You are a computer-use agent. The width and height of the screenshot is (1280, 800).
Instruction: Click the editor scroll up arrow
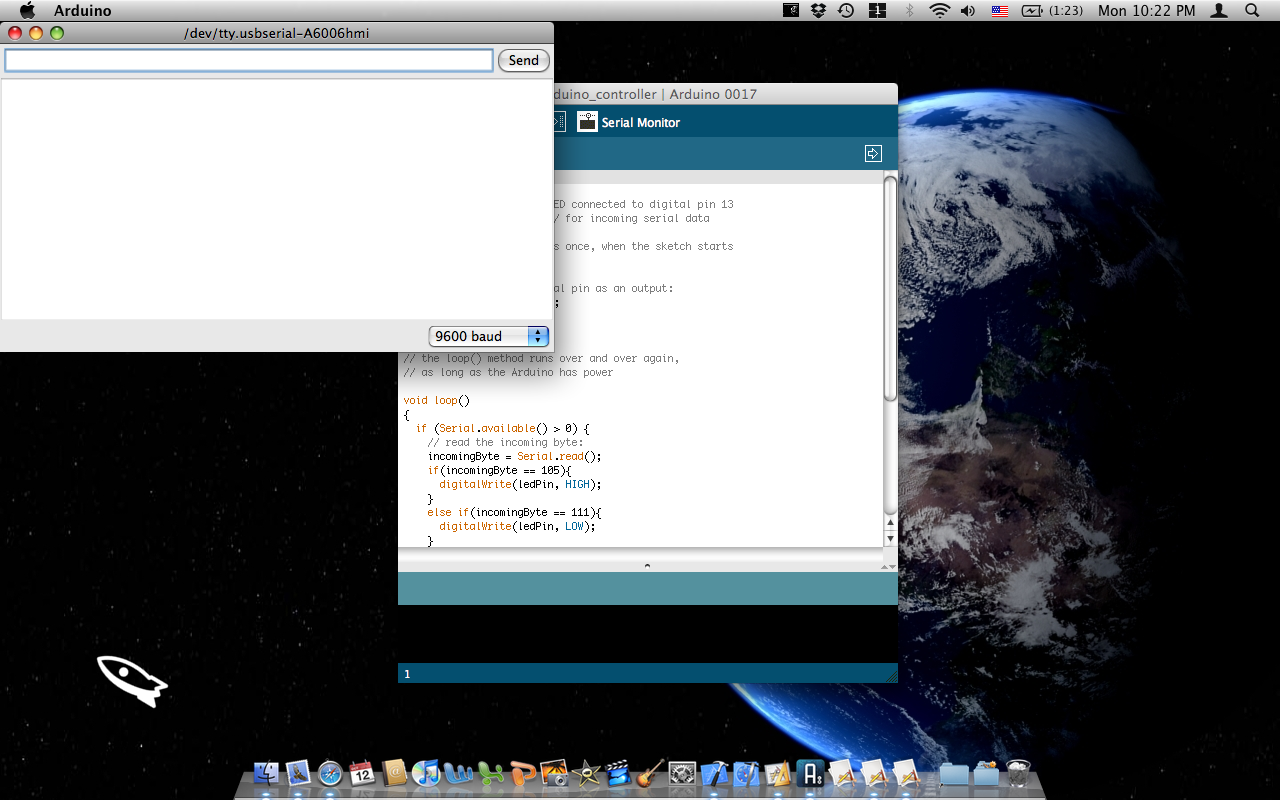click(x=891, y=523)
